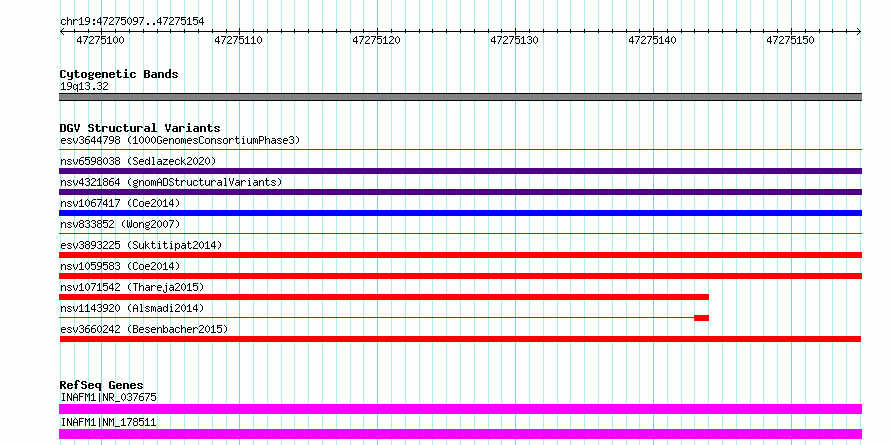Click the magenta bar for INAFM1|NR_037675
The width and height of the screenshot is (890, 445).
(x=460, y=409)
